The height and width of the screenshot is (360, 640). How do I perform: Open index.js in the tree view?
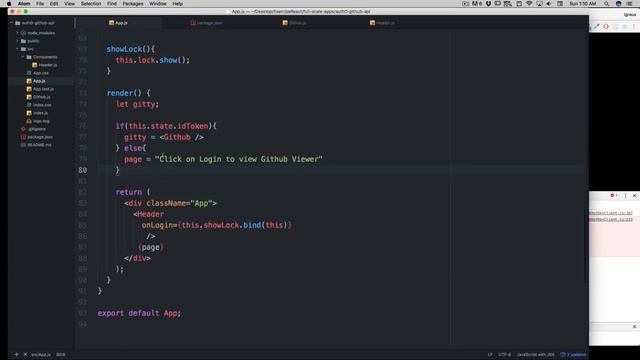point(40,113)
